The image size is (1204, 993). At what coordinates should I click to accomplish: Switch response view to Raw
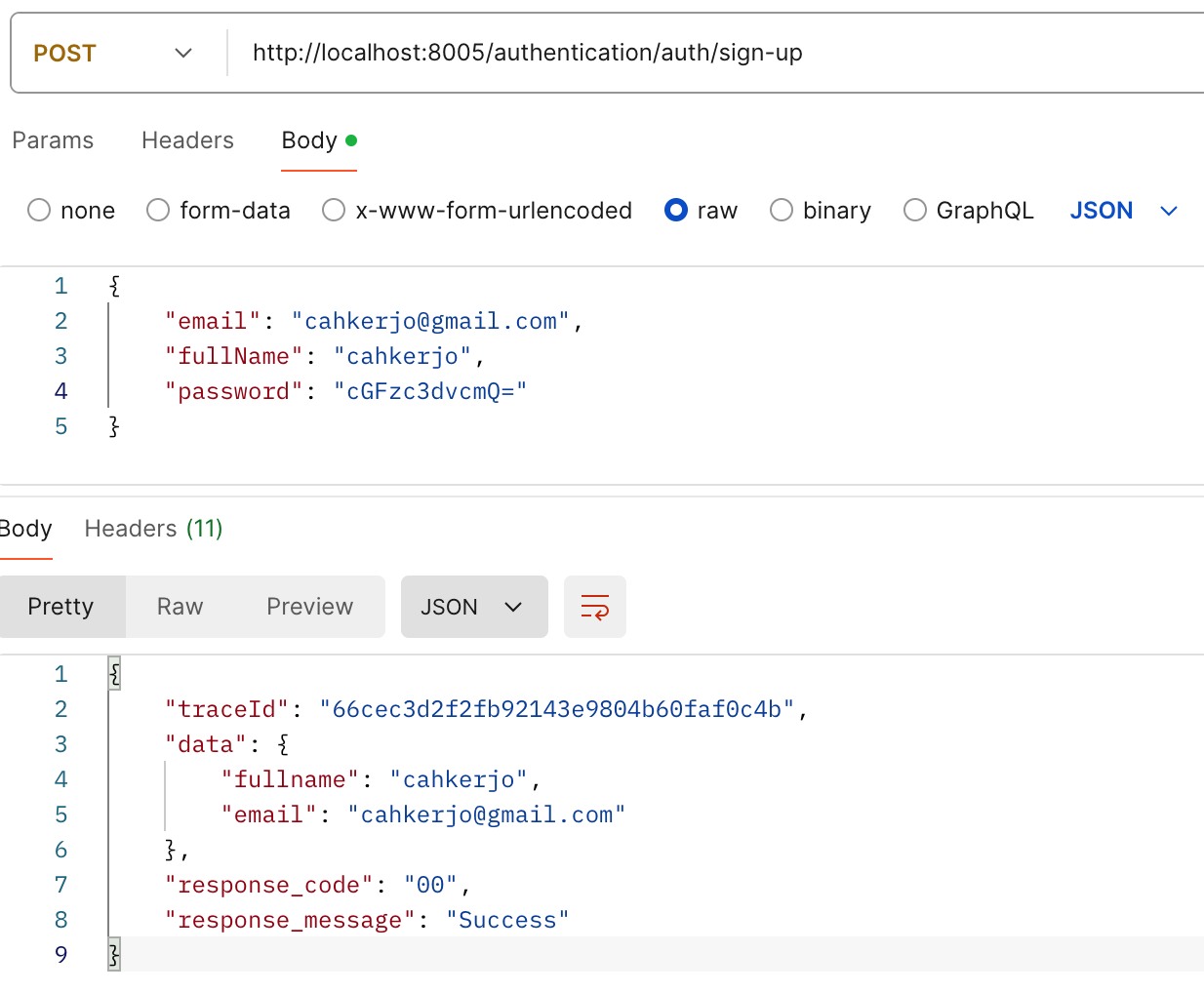pos(181,607)
